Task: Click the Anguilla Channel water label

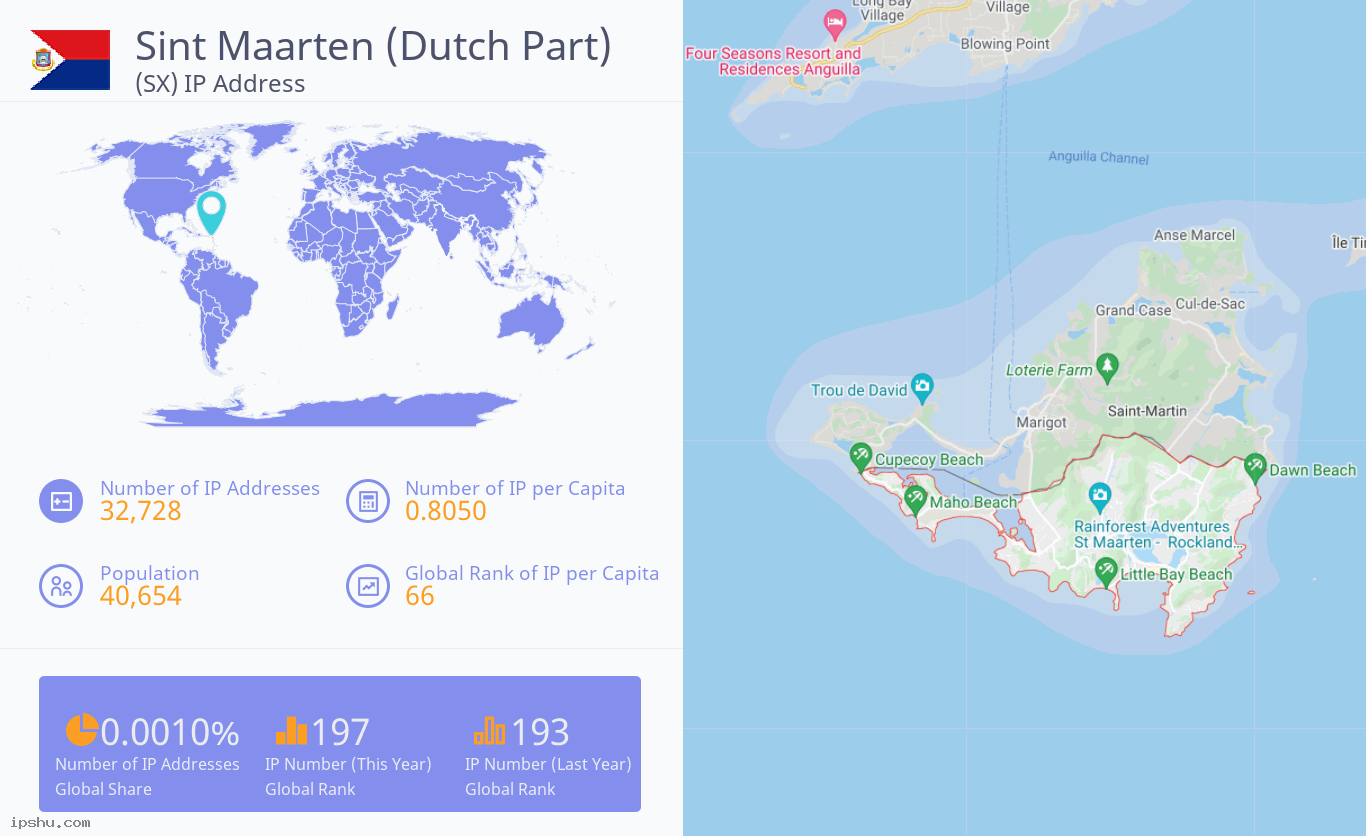Action: pyautogui.click(x=1098, y=157)
